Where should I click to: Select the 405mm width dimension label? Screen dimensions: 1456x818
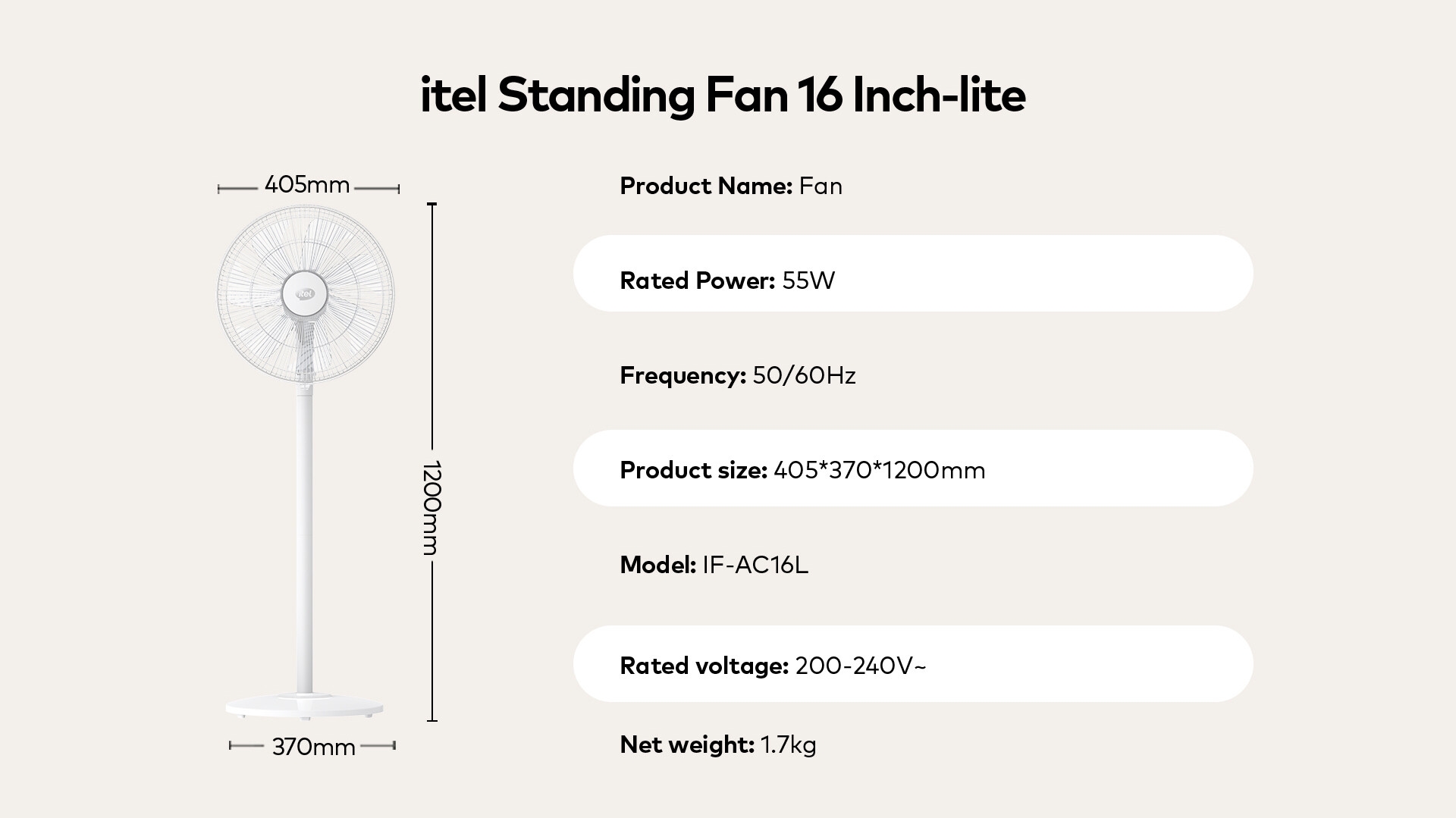point(307,185)
